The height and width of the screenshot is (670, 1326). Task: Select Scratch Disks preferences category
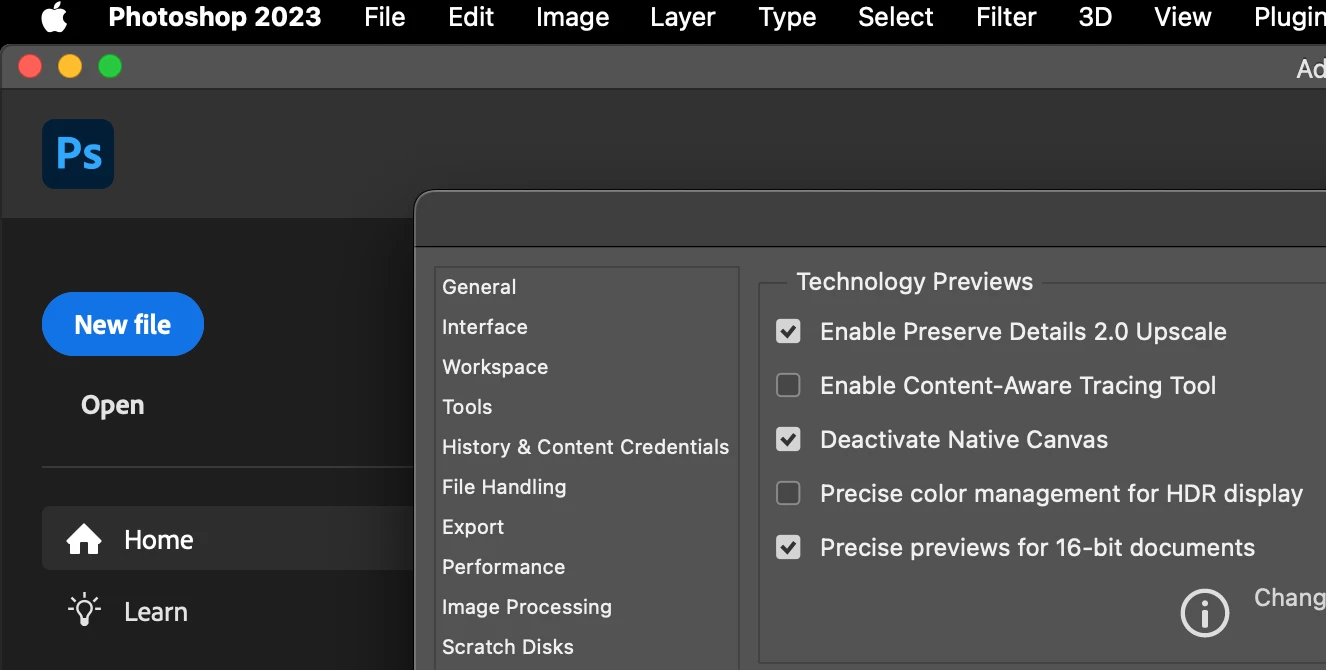(x=508, y=647)
